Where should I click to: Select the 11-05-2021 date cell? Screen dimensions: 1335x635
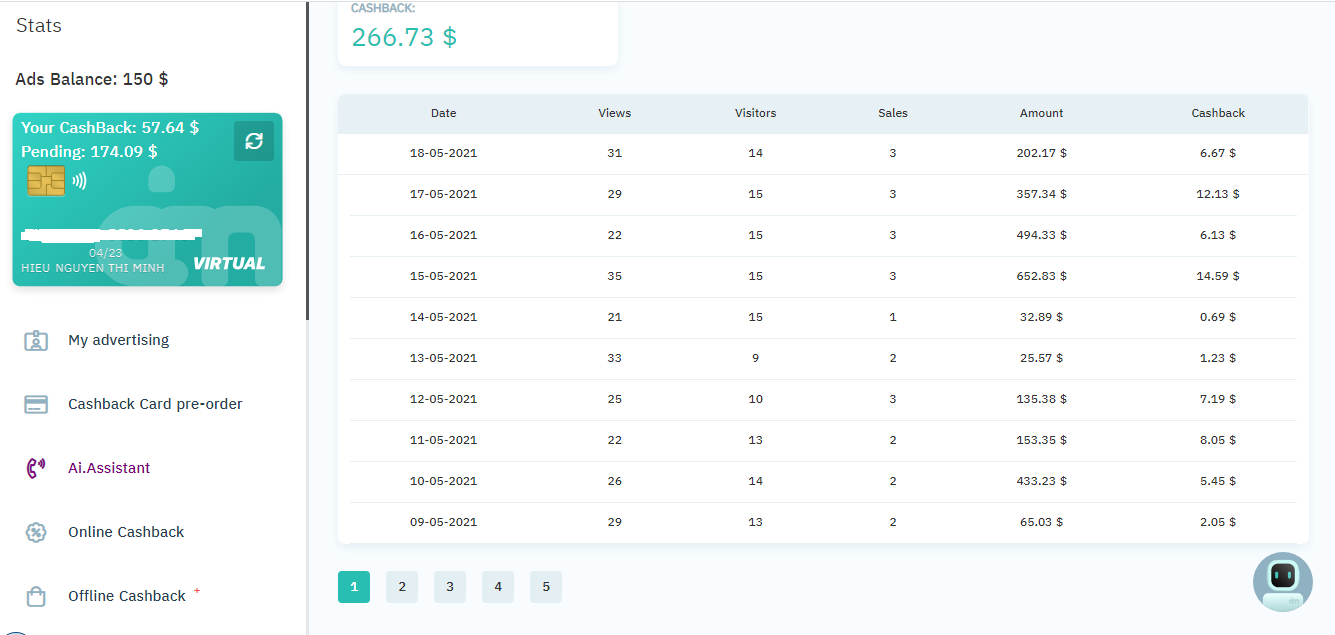coord(444,440)
